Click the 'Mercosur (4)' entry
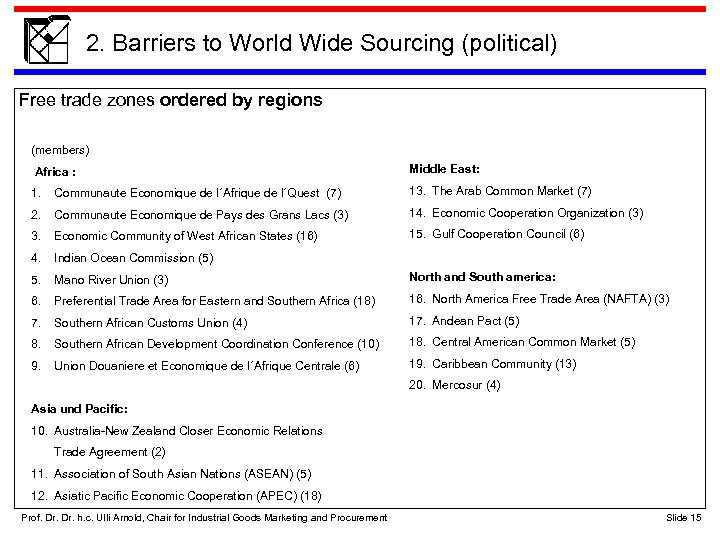720x540 pixels. (466, 385)
